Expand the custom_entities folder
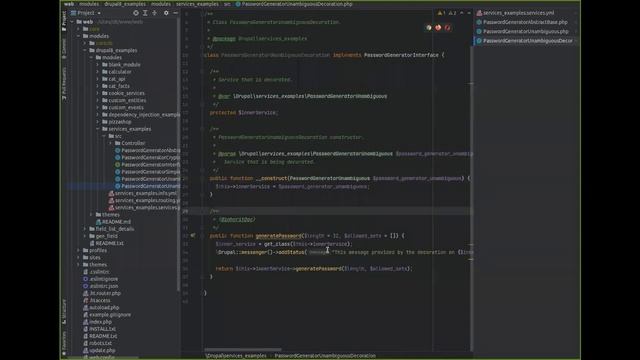640x360 pixels. click(98, 100)
